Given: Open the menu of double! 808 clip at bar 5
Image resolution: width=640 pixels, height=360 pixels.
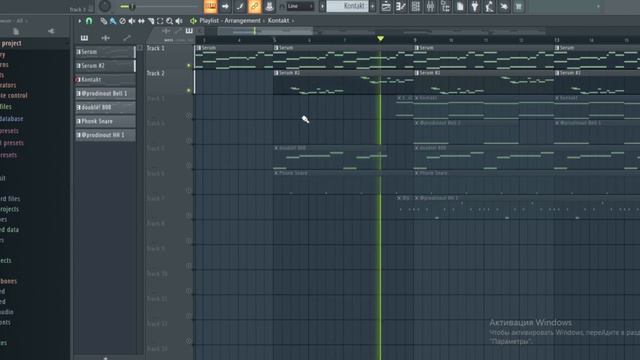Looking at the screenshot, I should pyautogui.click(x=276, y=148).
